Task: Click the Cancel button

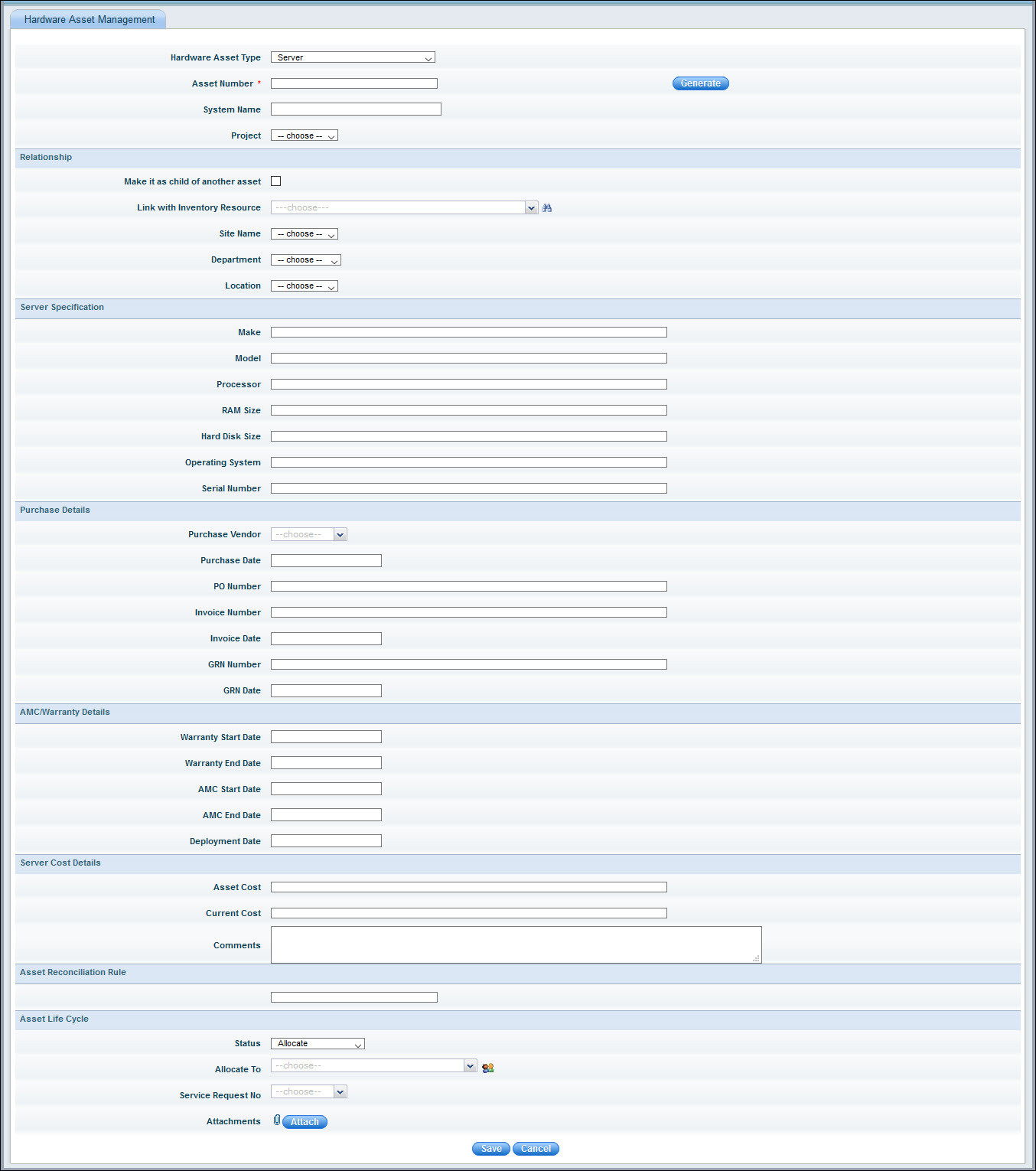Action: click(536, 1149)
